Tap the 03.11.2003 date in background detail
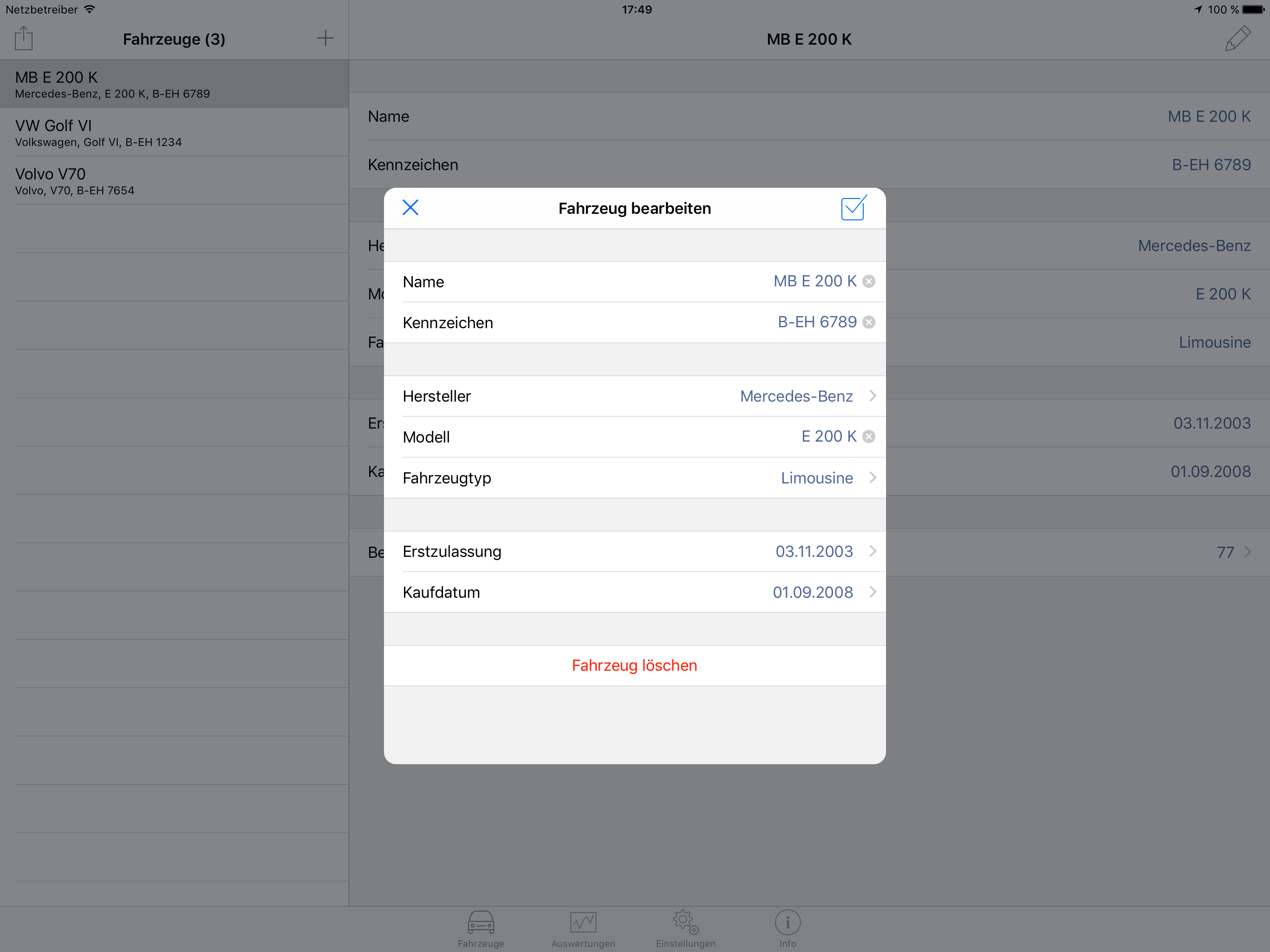This screenshot has width=1270, height=952. [x=1212, y=423]
